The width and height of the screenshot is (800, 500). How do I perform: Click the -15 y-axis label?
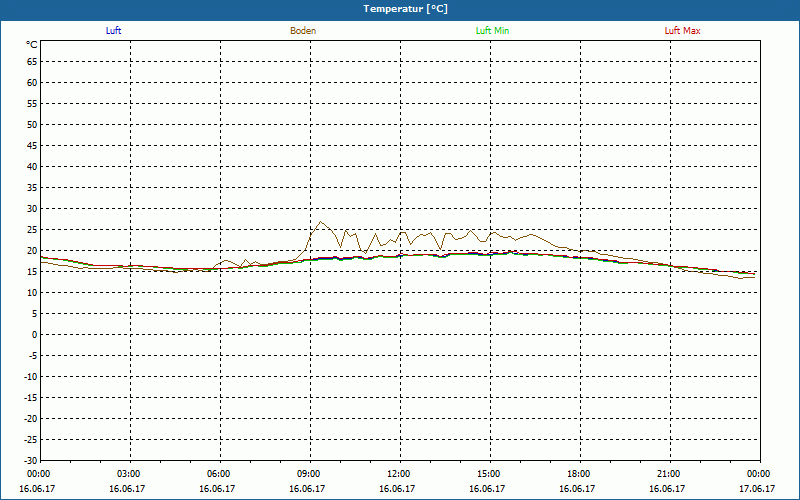tap(30, 397)
